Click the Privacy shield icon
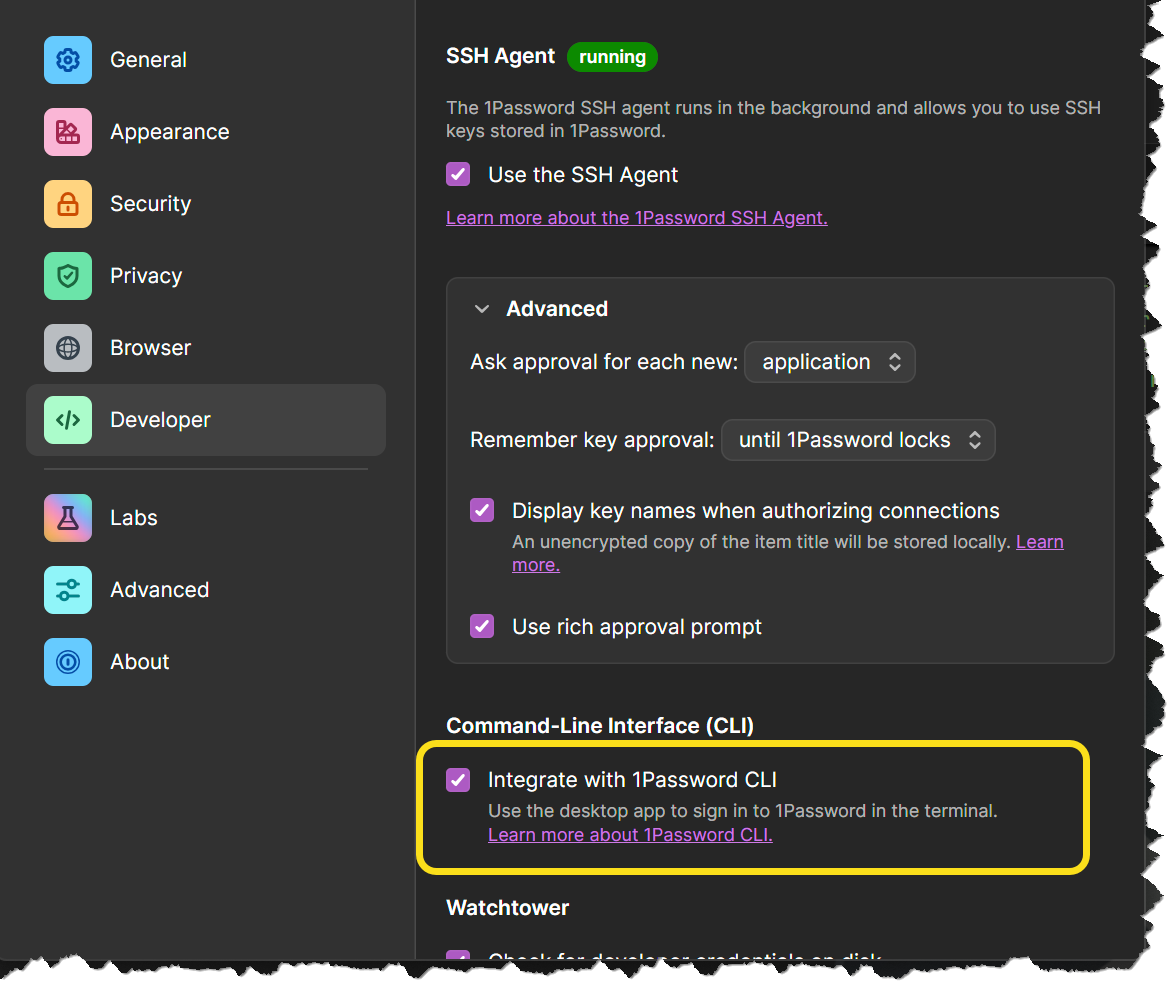Viewport: 1175px width, 991px height. 67,276
